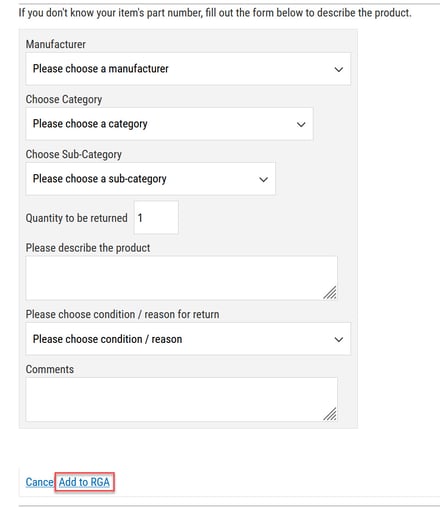This screenshot has height=507, width=440.
Task: Click the Choose Sub-Category label
Action: (x=74, y=154)
